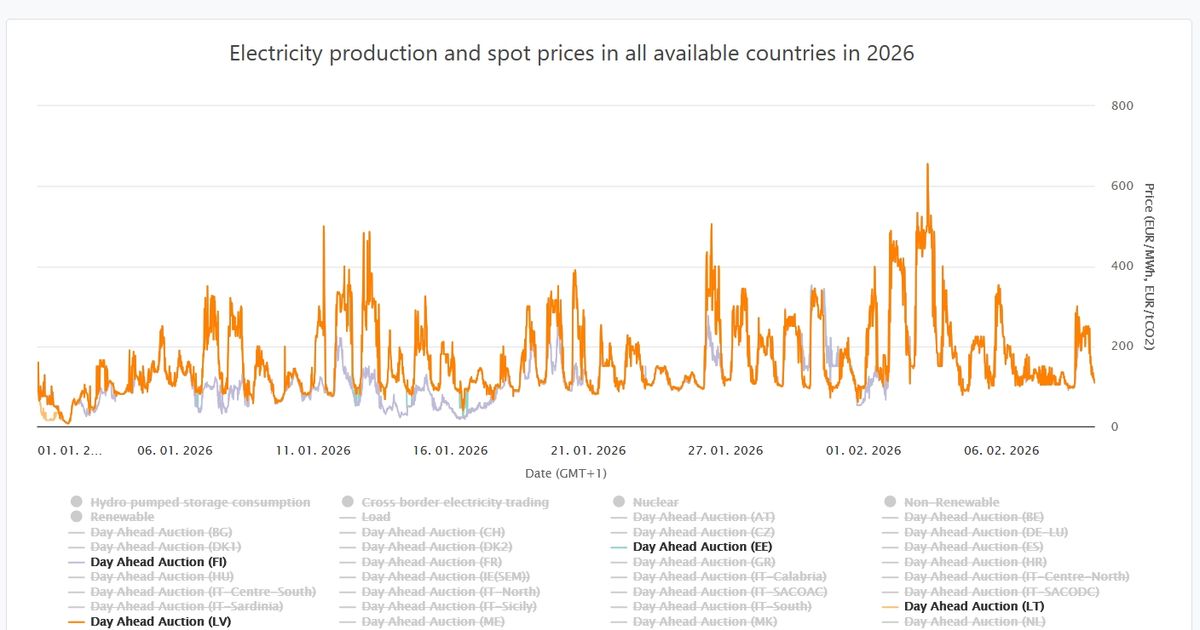Show the Day Ahead Auction (IT-North) series
This screenshot has height=630, width=1200.
[x=450, y=591]
